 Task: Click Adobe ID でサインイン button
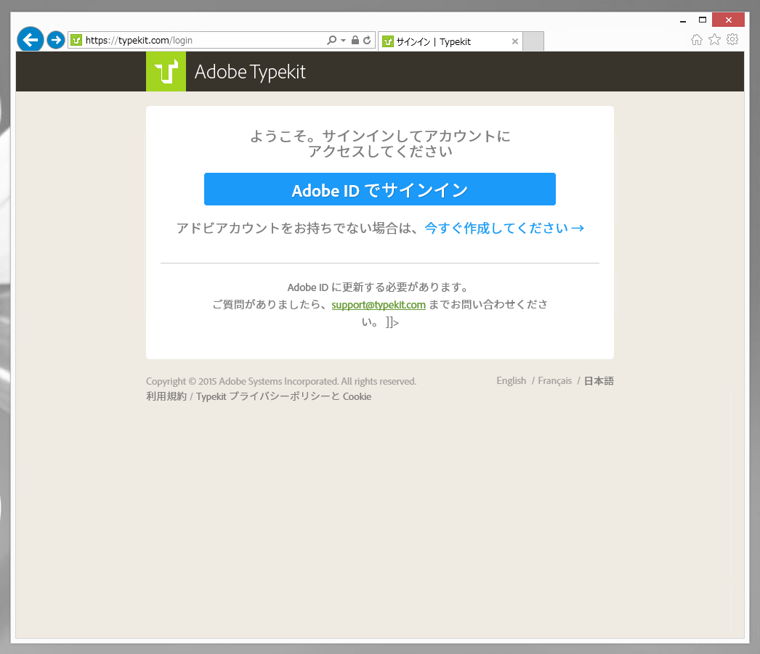[x=380, y=189]
